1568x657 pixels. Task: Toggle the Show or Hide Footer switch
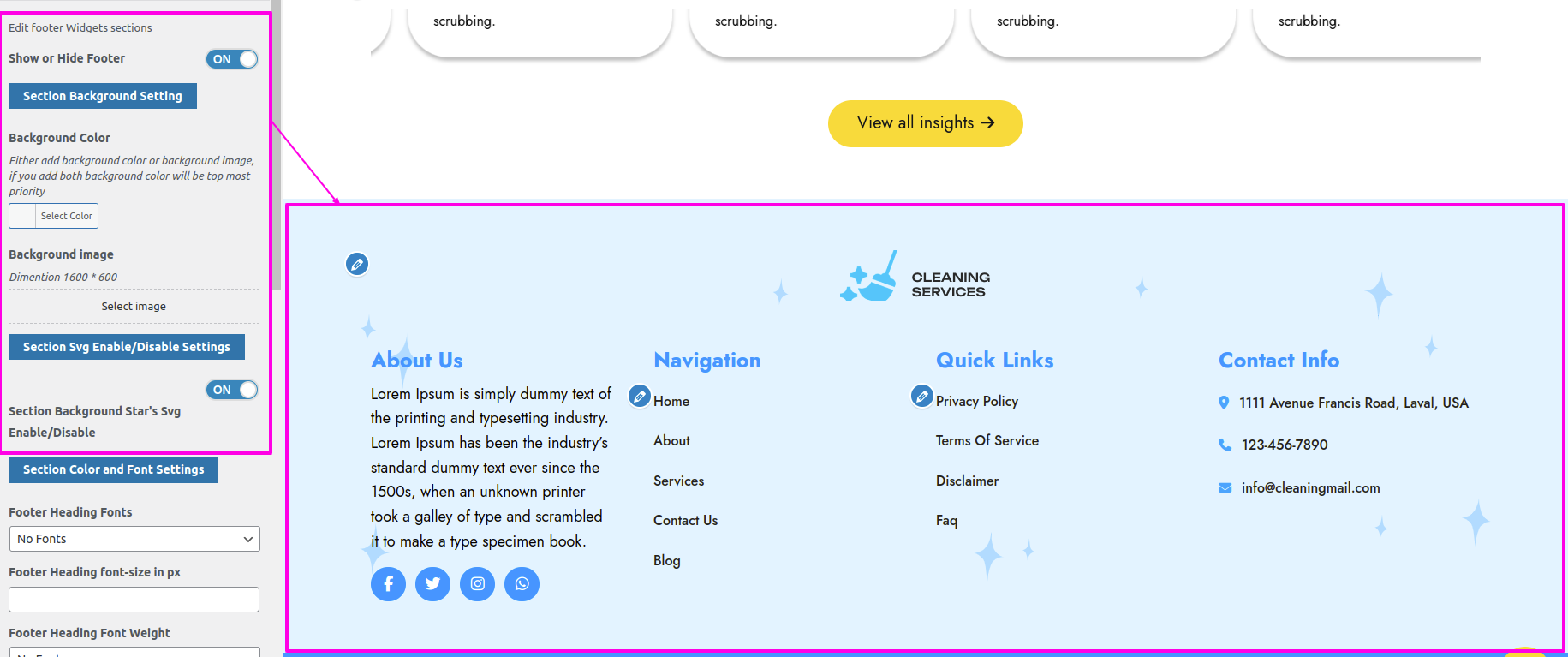tap(232, 59)
